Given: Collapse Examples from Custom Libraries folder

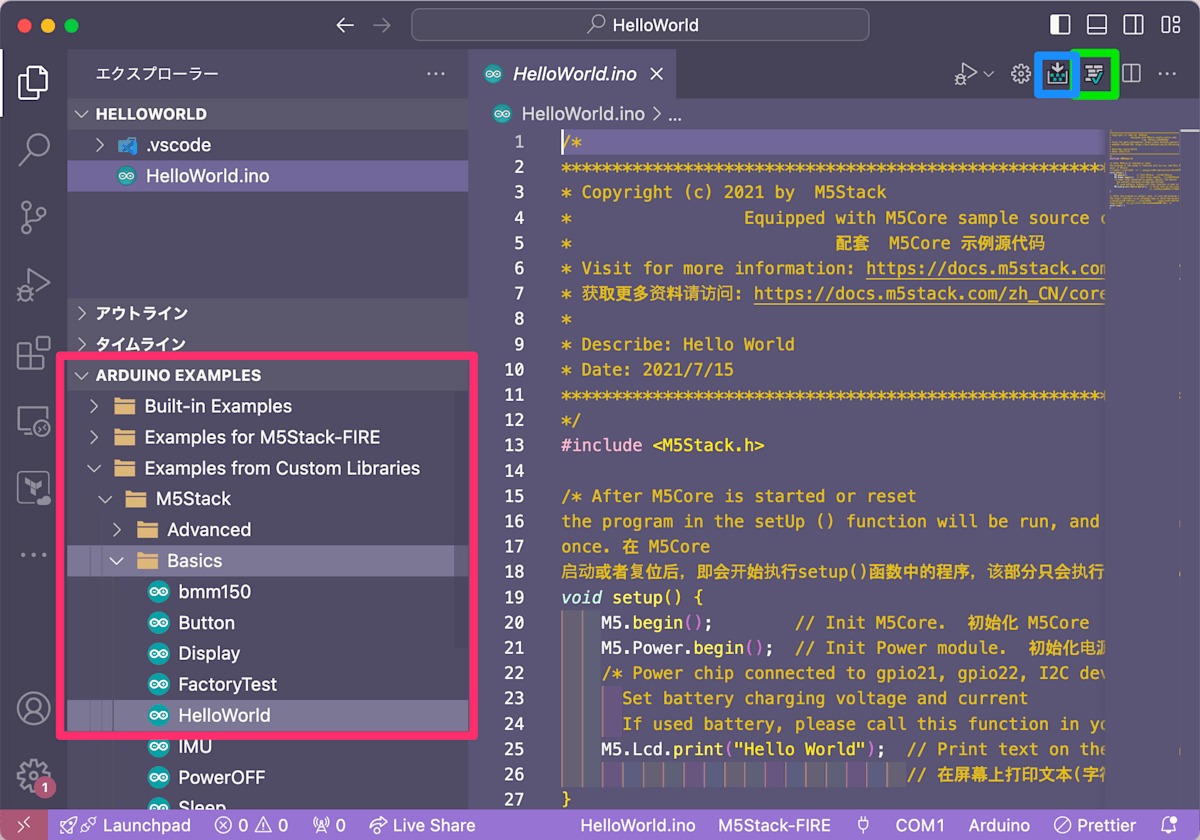Looking at the screenshot, I should [268, 468].
